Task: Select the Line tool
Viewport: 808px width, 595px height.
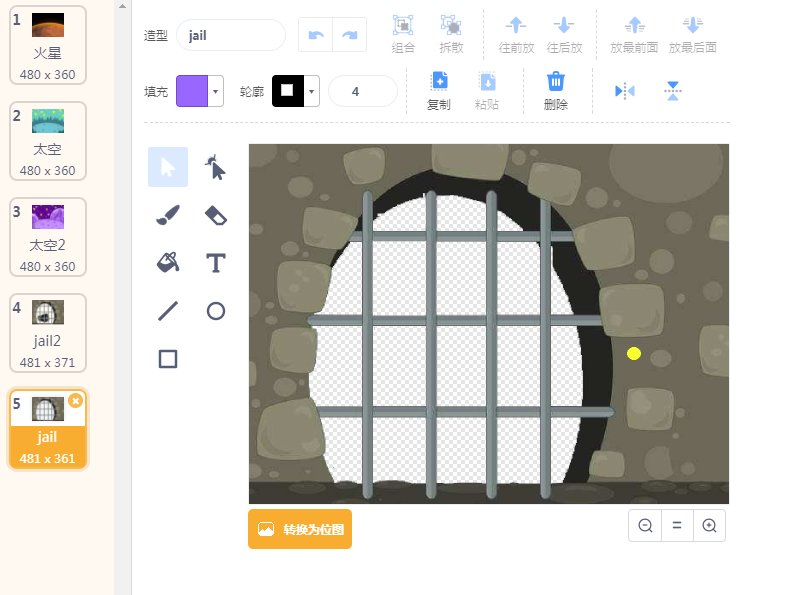Action: [x=168, y=311]
